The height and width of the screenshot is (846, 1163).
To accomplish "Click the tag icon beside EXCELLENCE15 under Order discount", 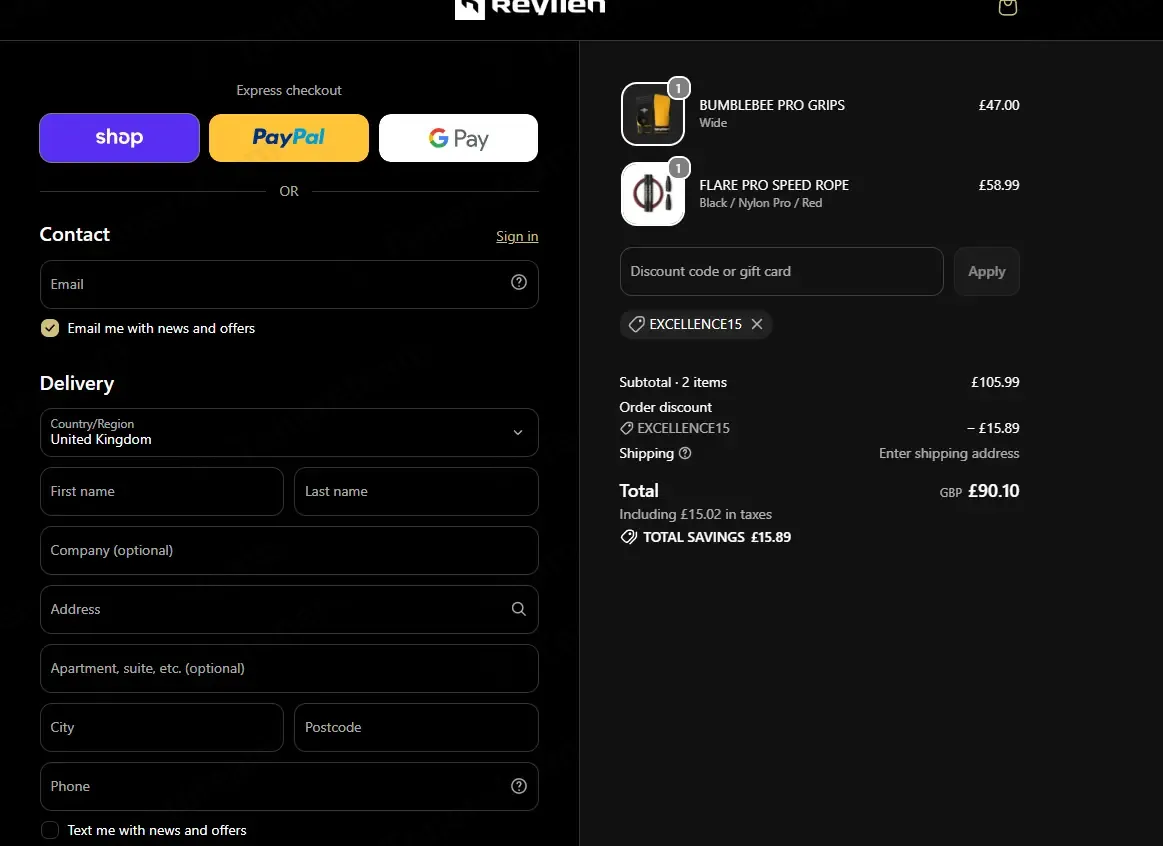I will click(x=627, y=428).
